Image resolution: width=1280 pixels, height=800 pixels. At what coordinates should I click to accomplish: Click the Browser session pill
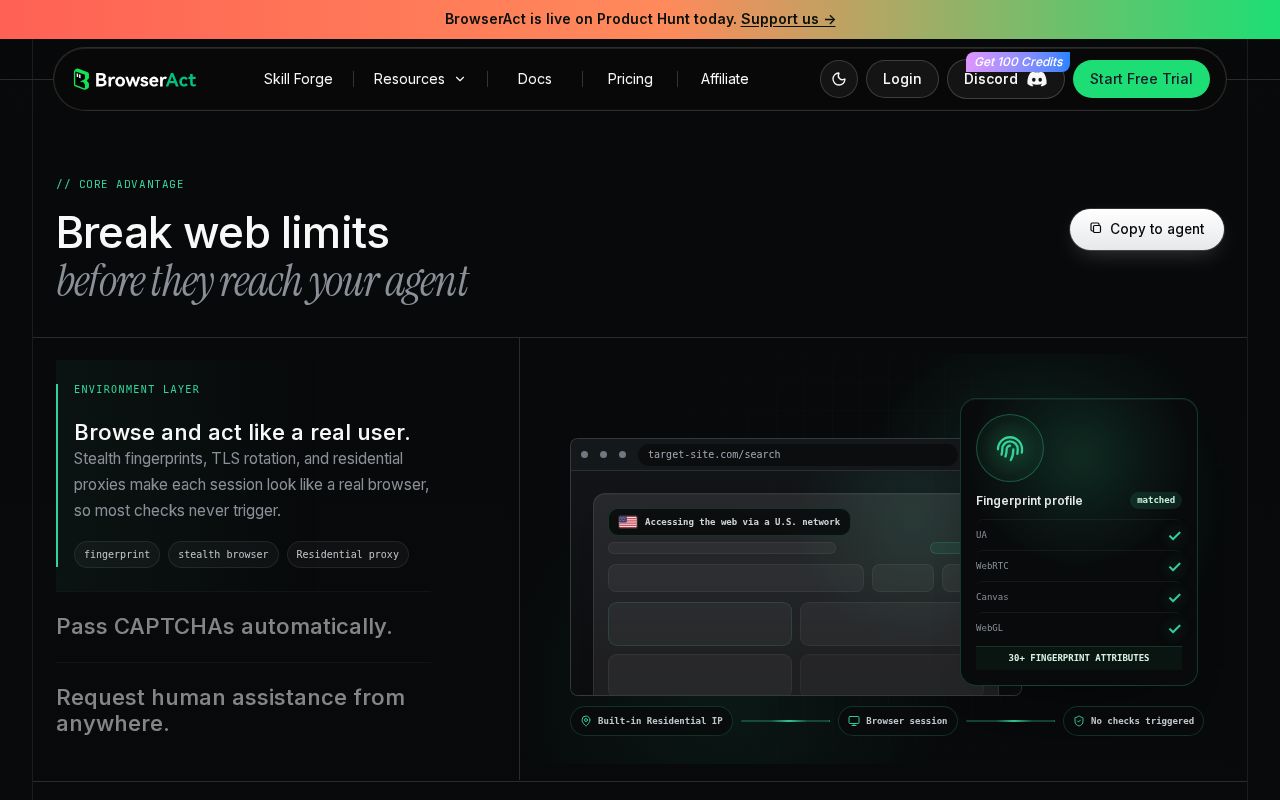click(x=898, y=721)
